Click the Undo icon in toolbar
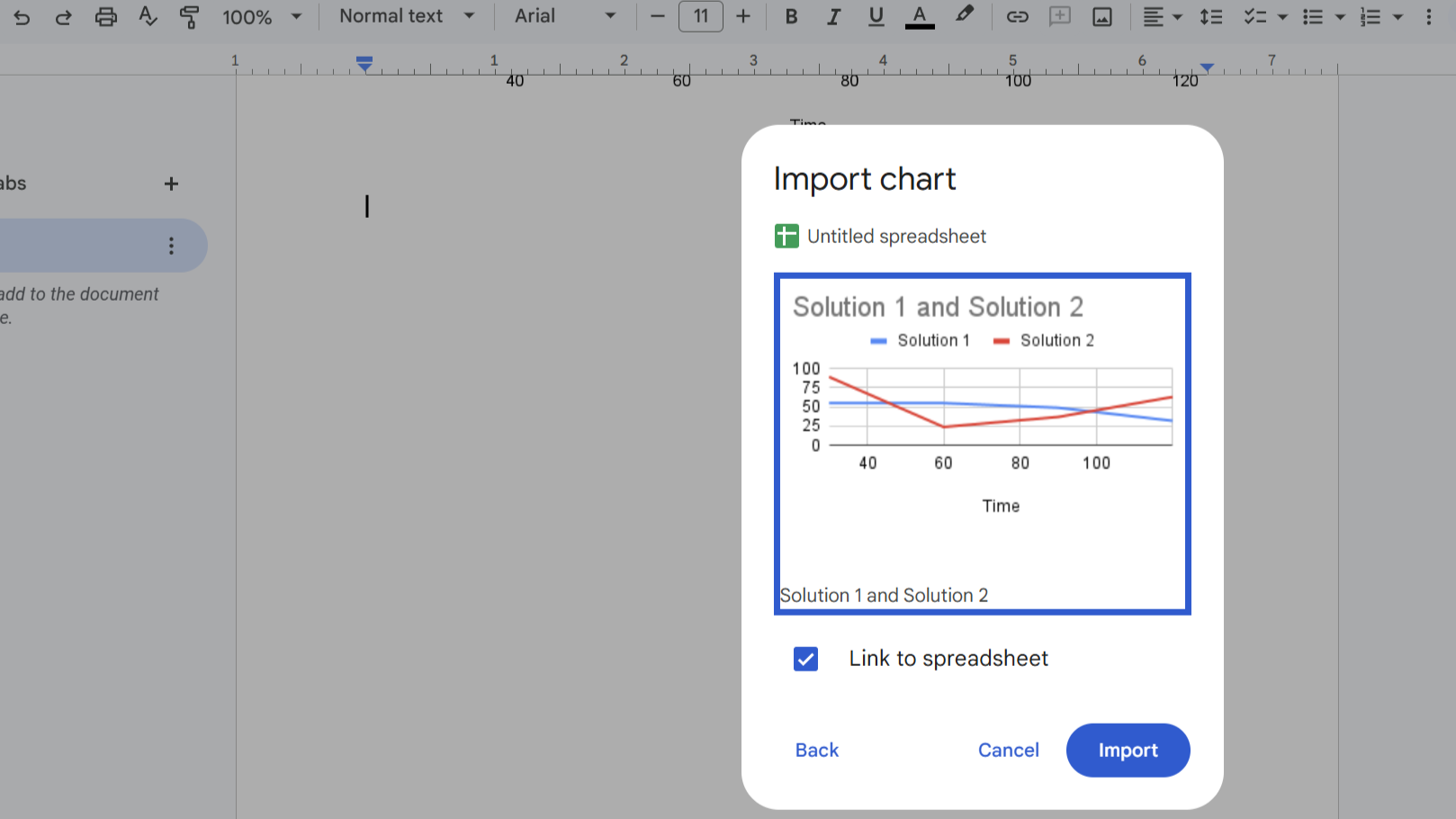The width and height of the screenshot is (1456, 819). click(x=22, y=17)
